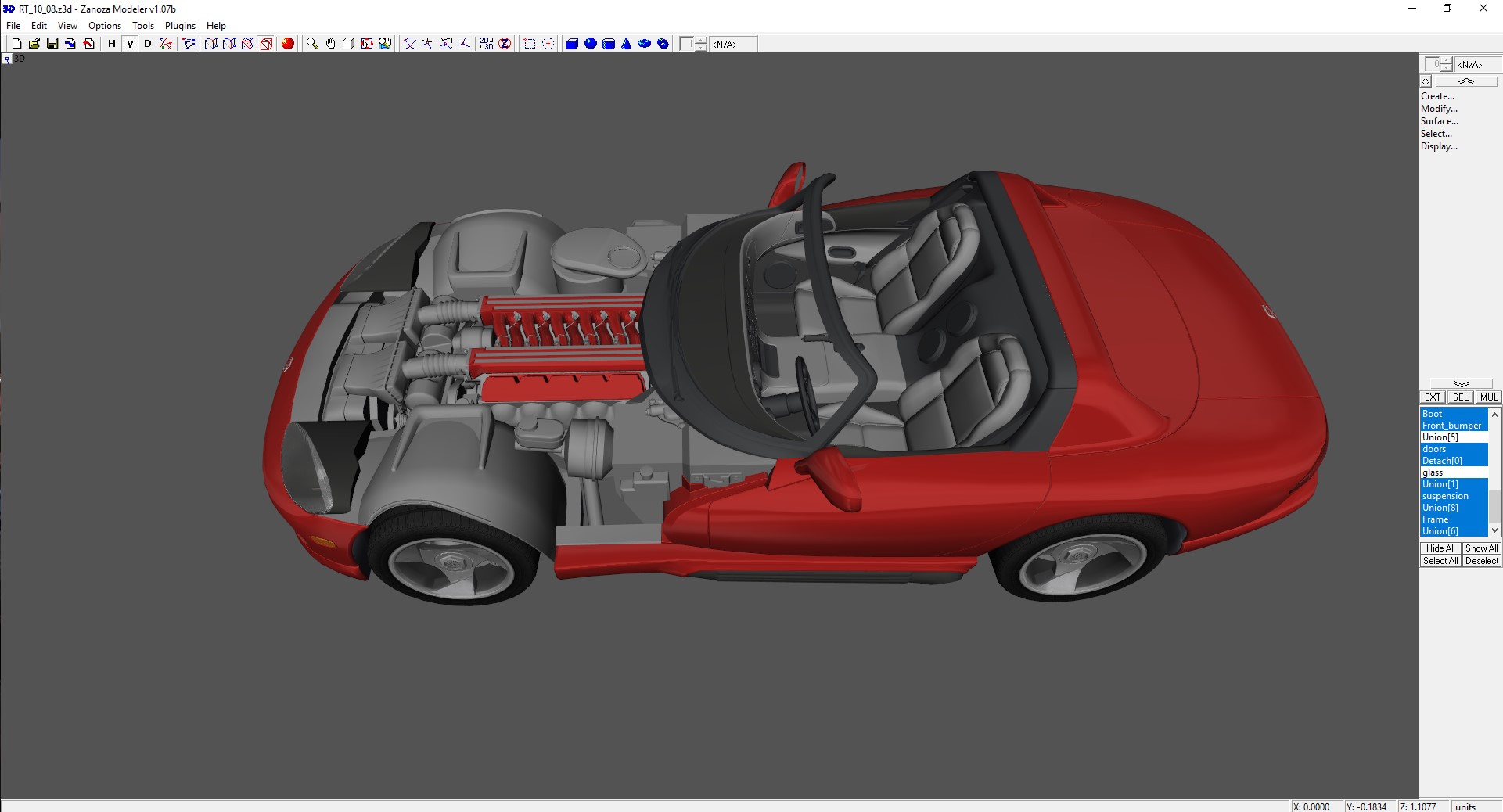Open the Plugins menu
This screenshot has width=1503, height=812.
(x=180, y=26)
